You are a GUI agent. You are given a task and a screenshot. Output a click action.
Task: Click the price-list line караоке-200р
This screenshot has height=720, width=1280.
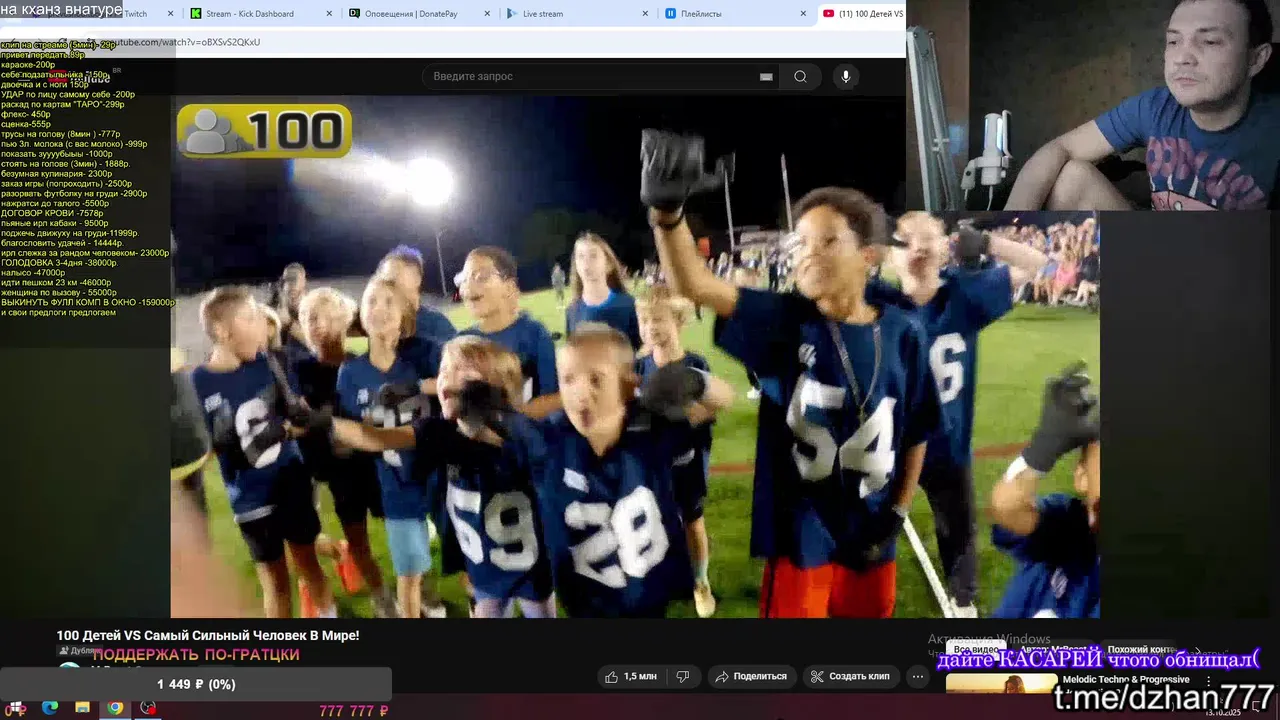tap(28, 65)
